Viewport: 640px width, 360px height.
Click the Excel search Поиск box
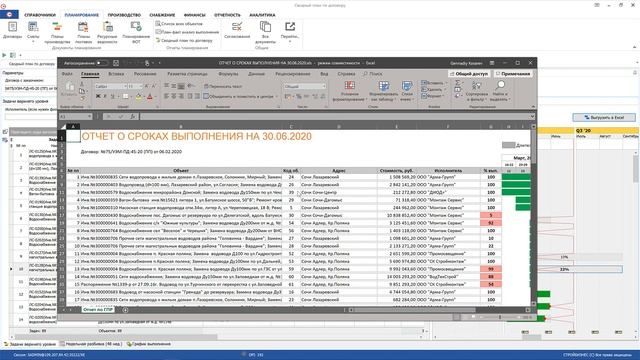pyautogui.click(x=373, y=74)
